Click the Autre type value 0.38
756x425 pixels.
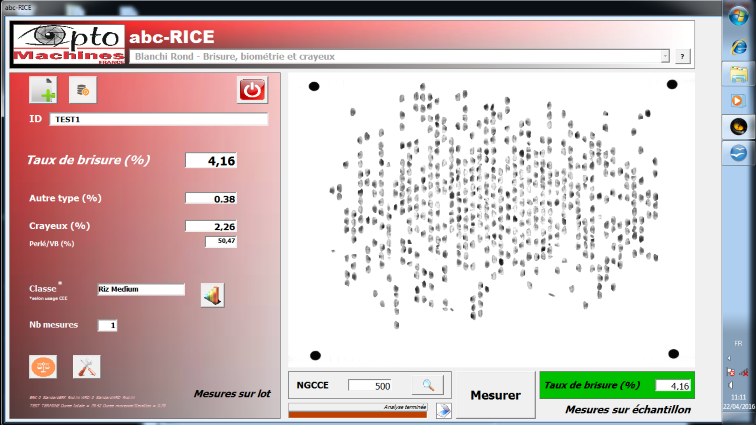point(211,199)
